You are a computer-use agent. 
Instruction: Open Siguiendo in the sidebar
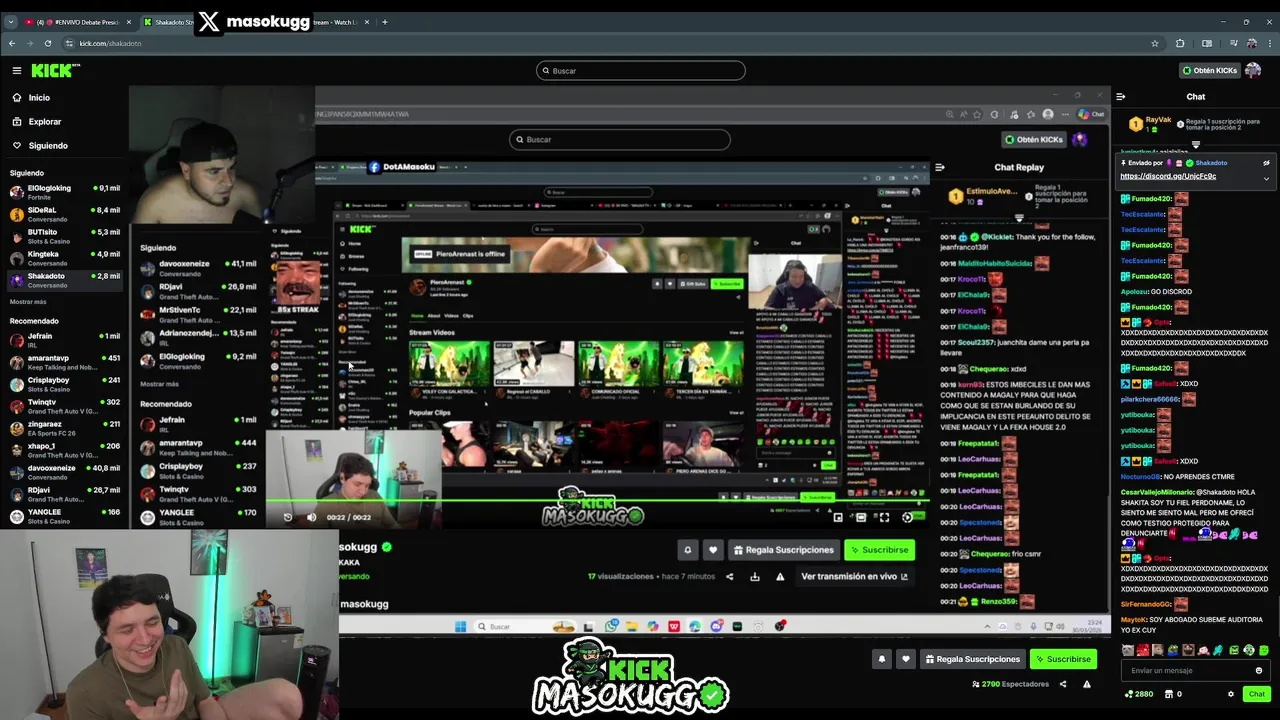pos(47,145)
